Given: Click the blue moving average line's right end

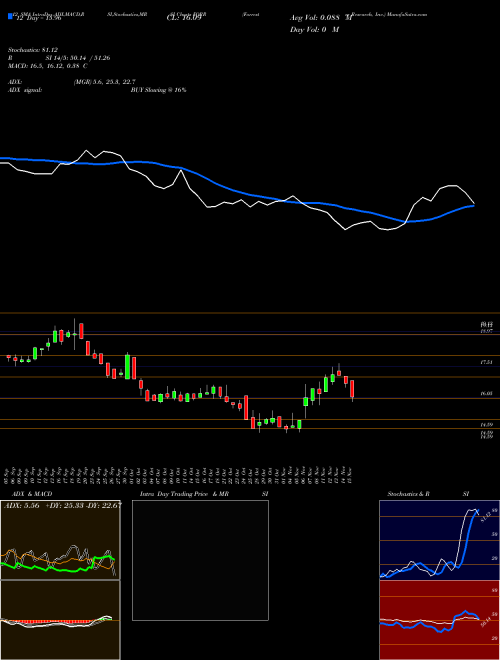Looking at the screenshot, I should (x=473, y=206).
